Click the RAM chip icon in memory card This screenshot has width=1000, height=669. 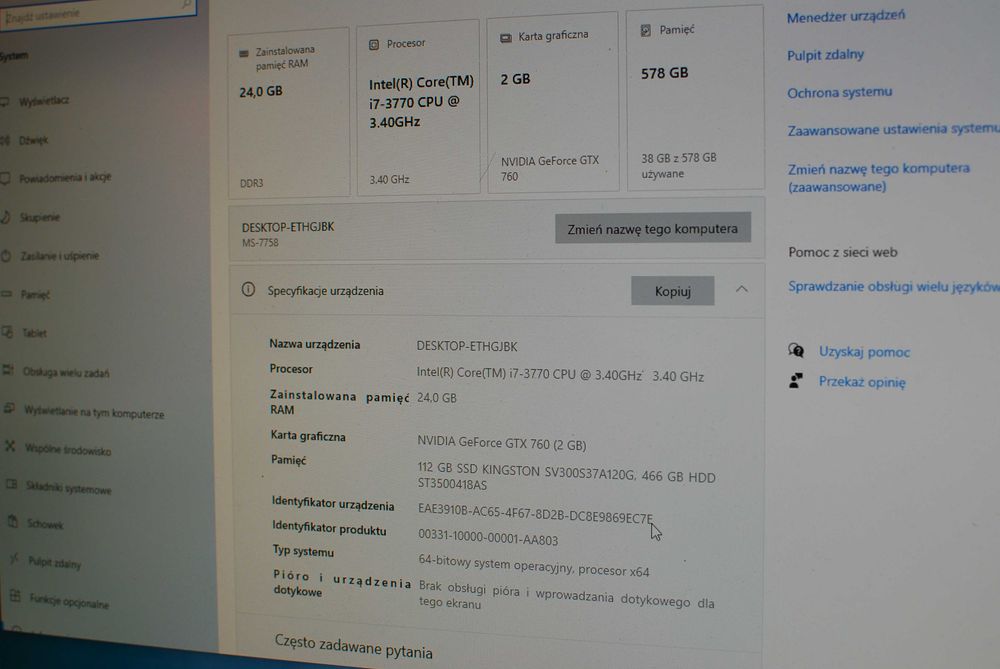(x=244, y=54)
